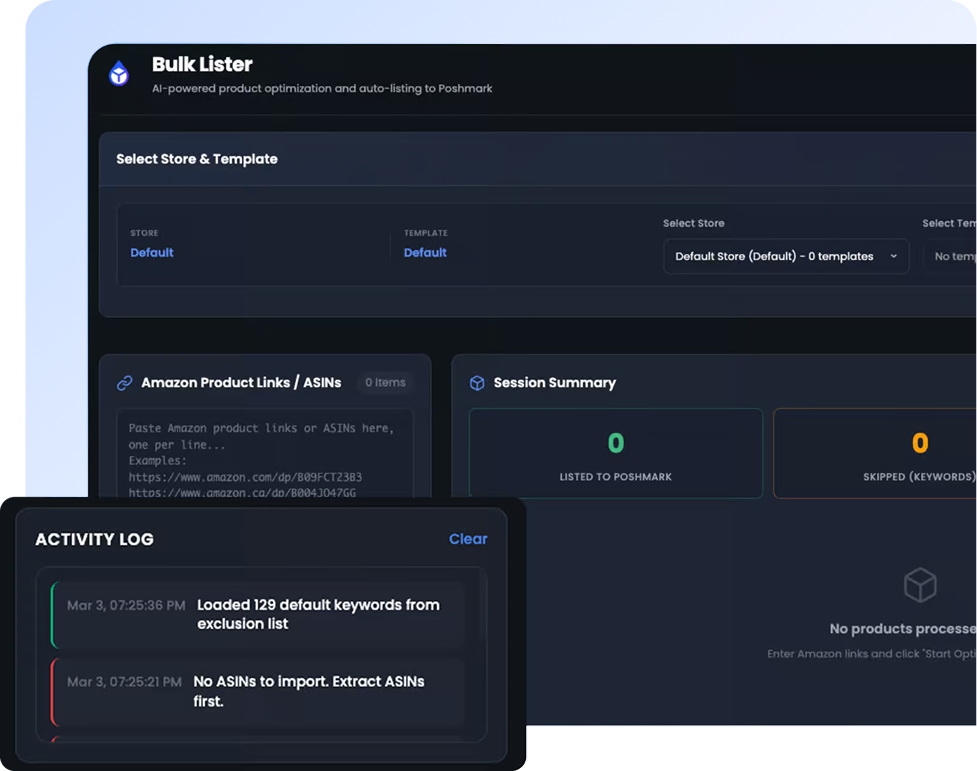
Task: Click the Default link under STORE
Action: [x=152, y=253]
